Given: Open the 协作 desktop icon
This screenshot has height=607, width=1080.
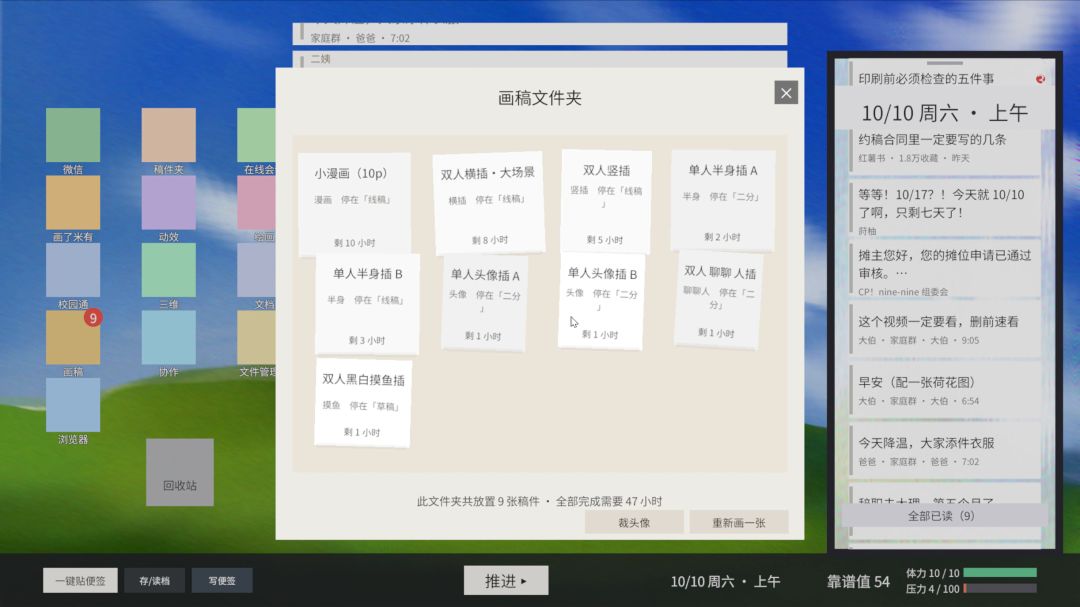Looking at the screenshot, I should point(169,338).
